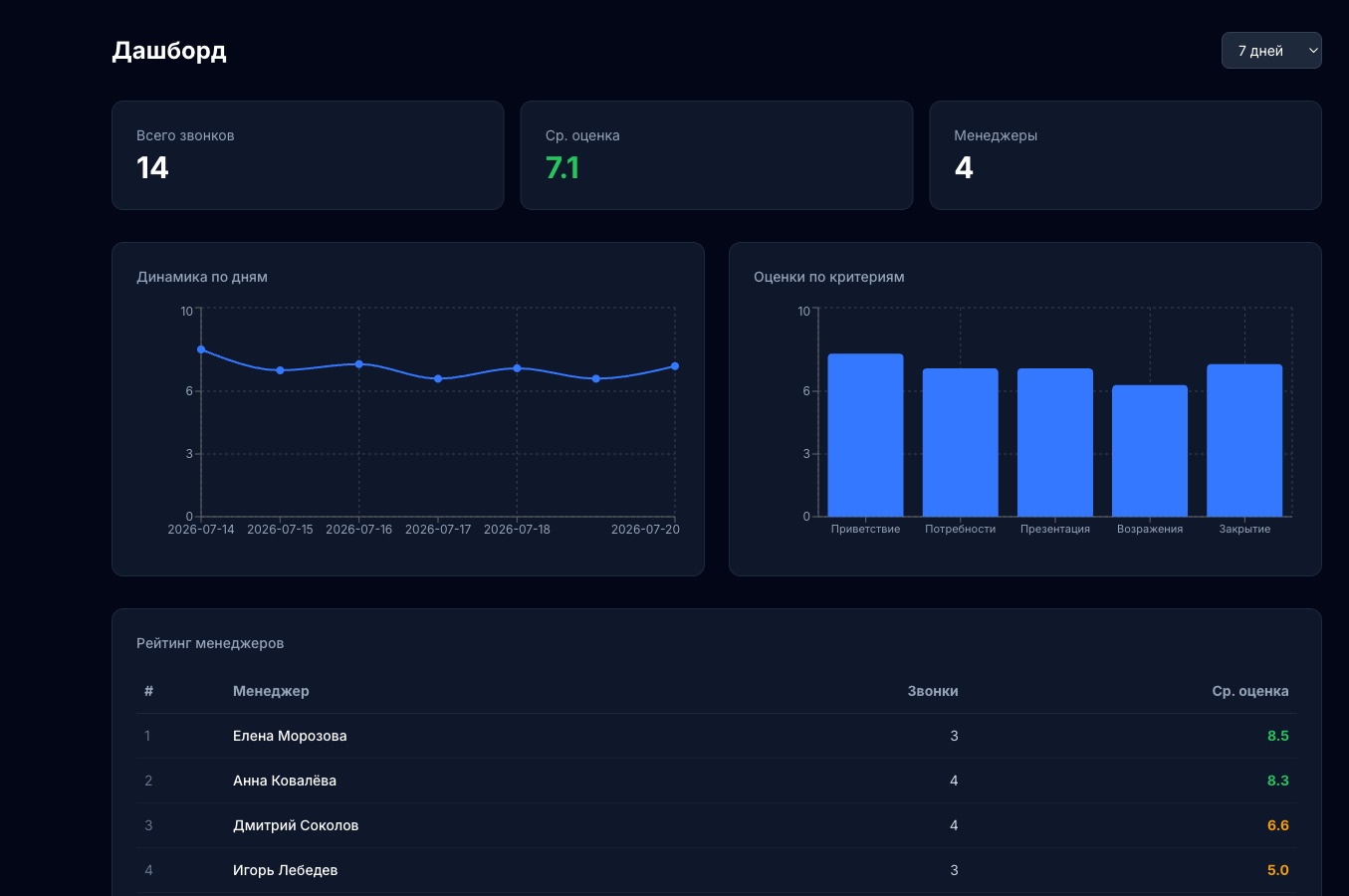Select manager Анна Ковалёва in the rating
The height and width of the screenshot is (896, 1349).
(x=285, y=781)
